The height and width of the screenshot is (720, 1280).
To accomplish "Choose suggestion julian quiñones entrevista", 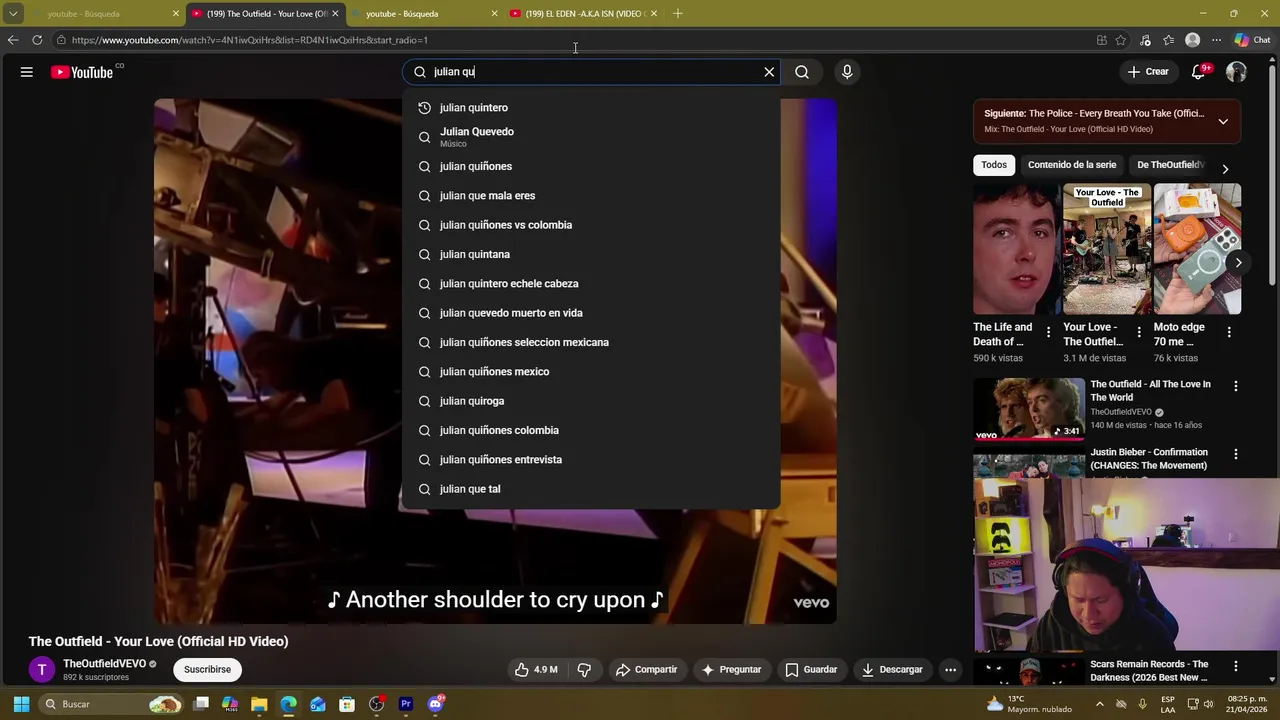I will (591, 460).
